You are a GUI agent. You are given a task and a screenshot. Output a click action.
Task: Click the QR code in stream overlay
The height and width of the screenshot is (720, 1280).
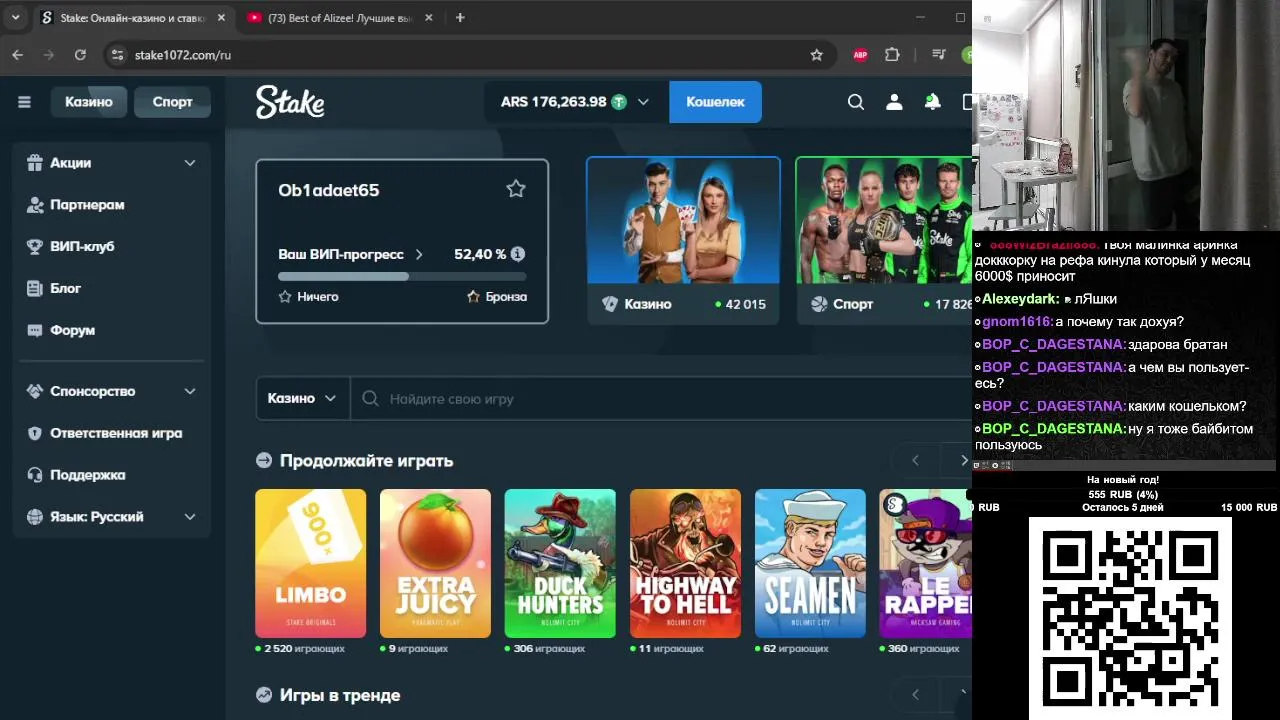1131,618
